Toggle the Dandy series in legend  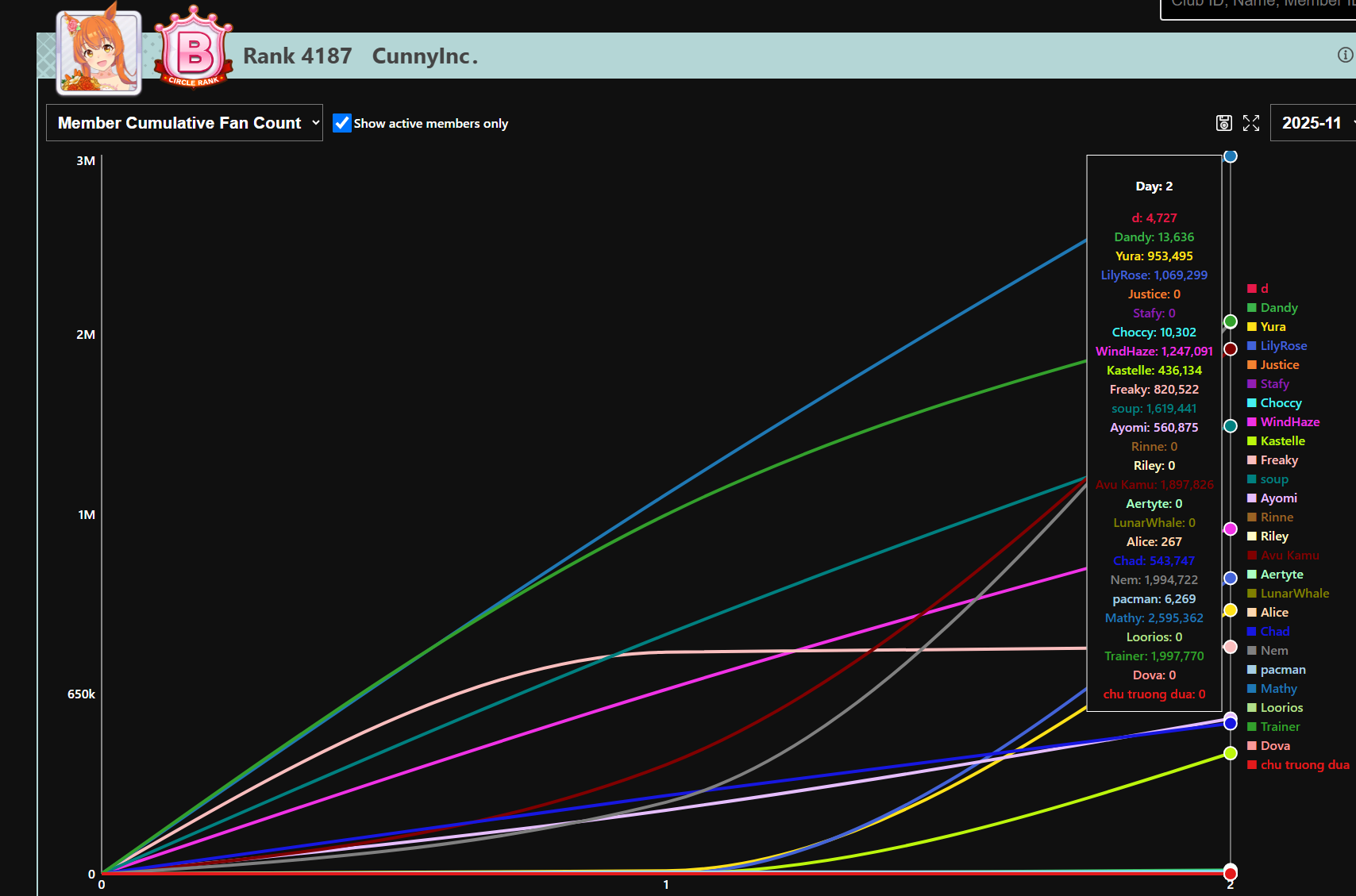1272,308
